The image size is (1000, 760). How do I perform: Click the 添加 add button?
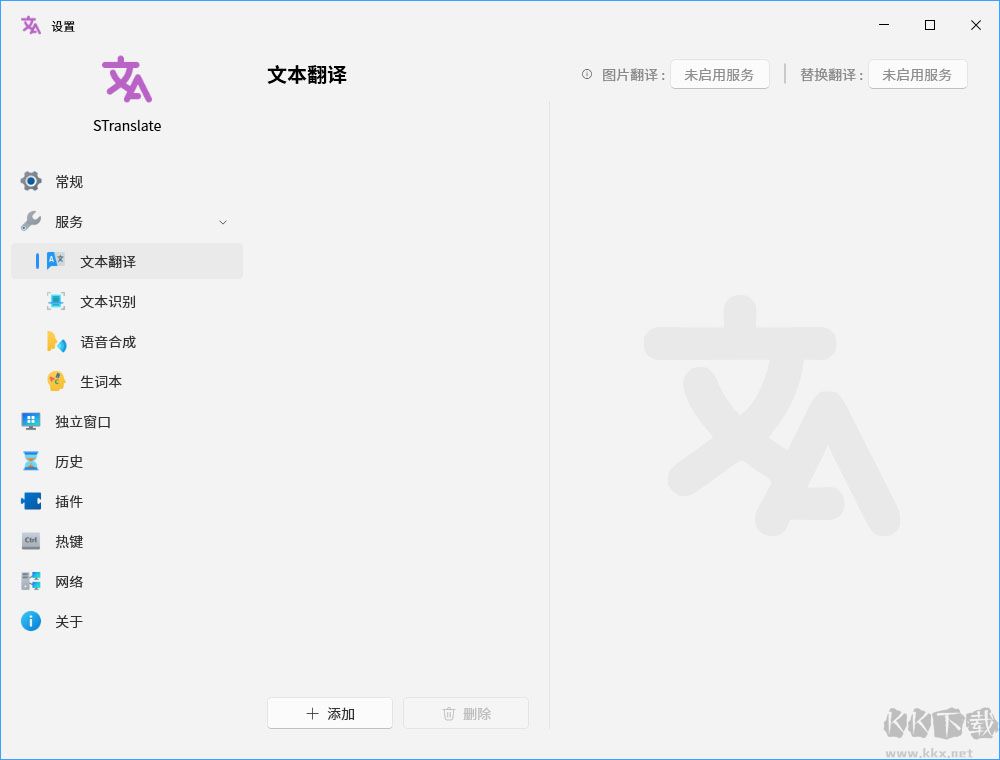click(x=330, y=713)
